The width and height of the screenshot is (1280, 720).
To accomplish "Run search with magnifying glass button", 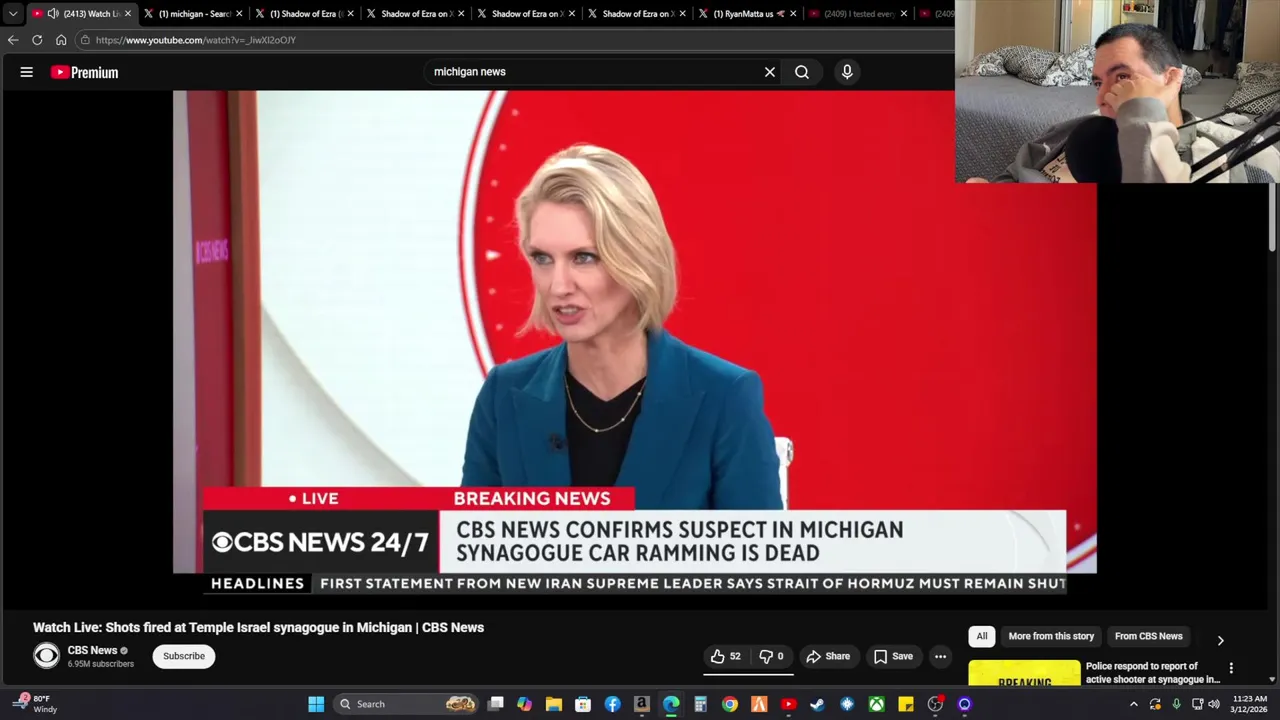I will pos(802,72).
